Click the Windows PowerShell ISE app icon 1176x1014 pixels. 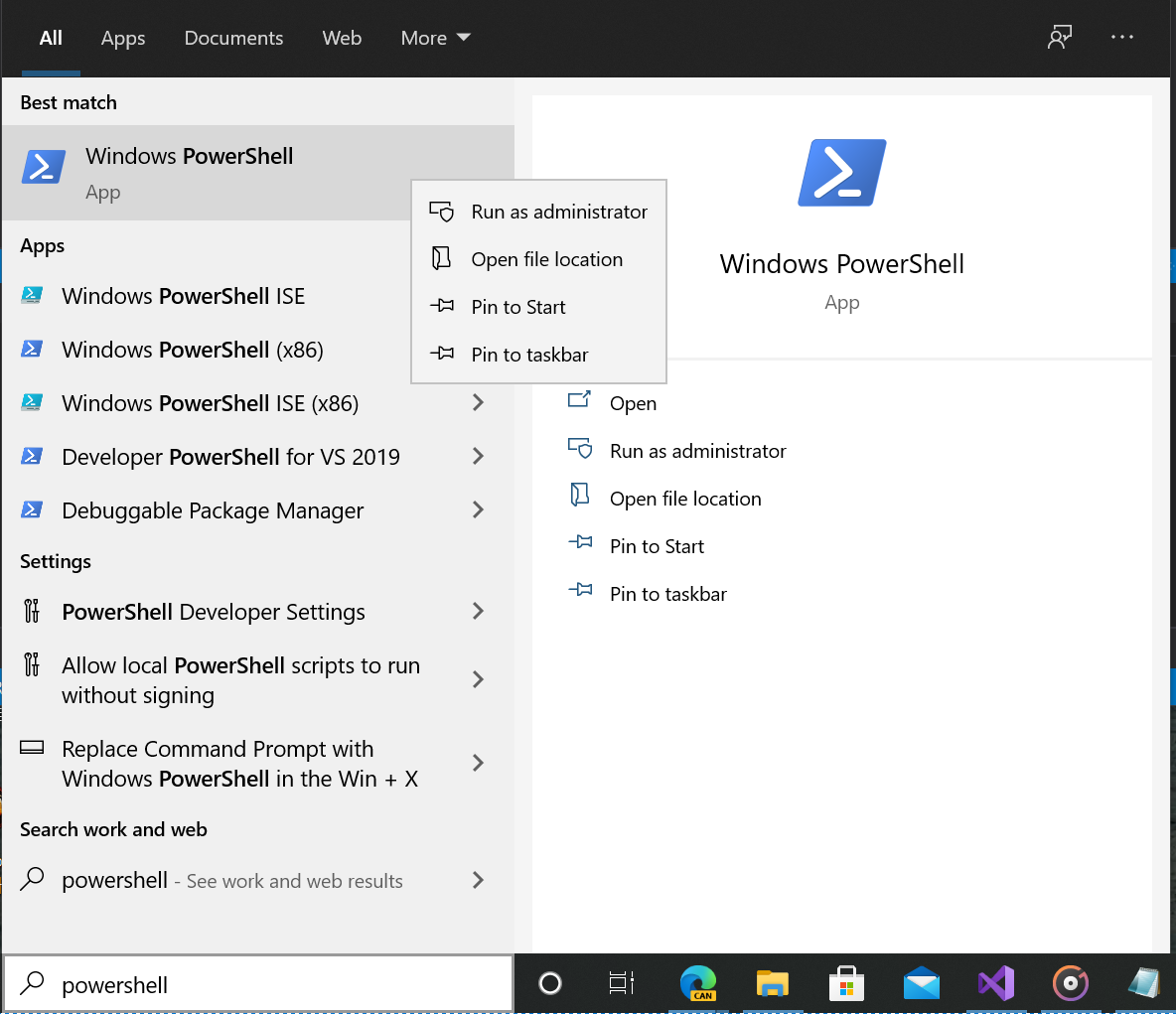pyautogui.click(x=32, y=296)
